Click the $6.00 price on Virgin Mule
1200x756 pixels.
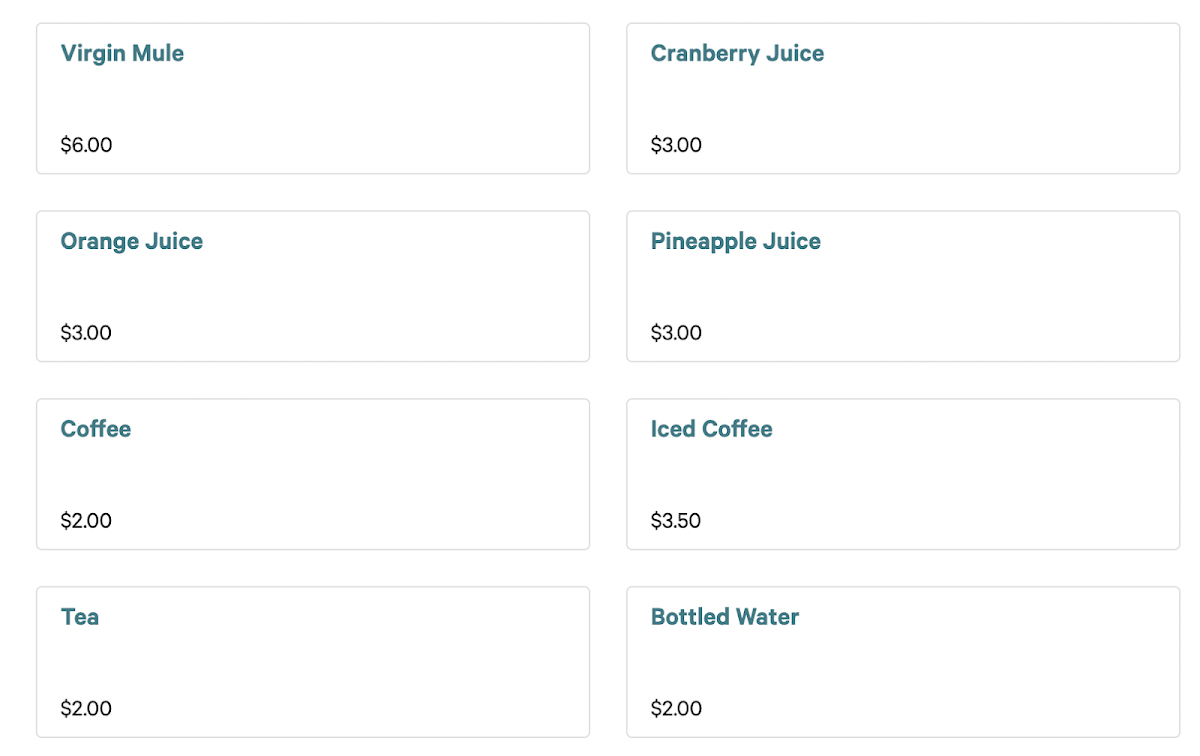point(86,145)
